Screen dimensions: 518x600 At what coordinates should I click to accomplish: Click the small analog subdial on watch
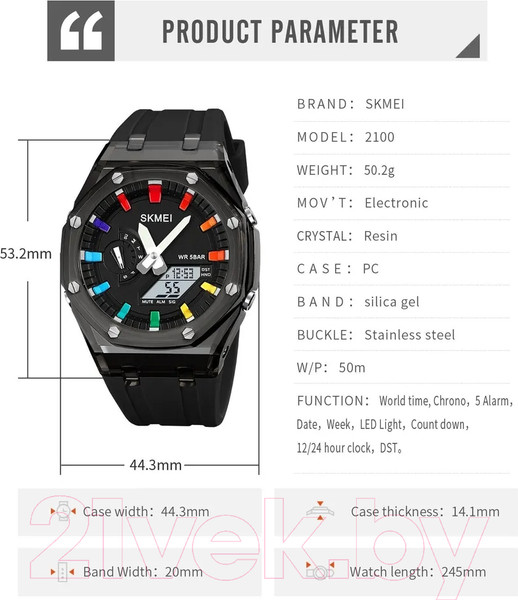click(x=122, y=255)
